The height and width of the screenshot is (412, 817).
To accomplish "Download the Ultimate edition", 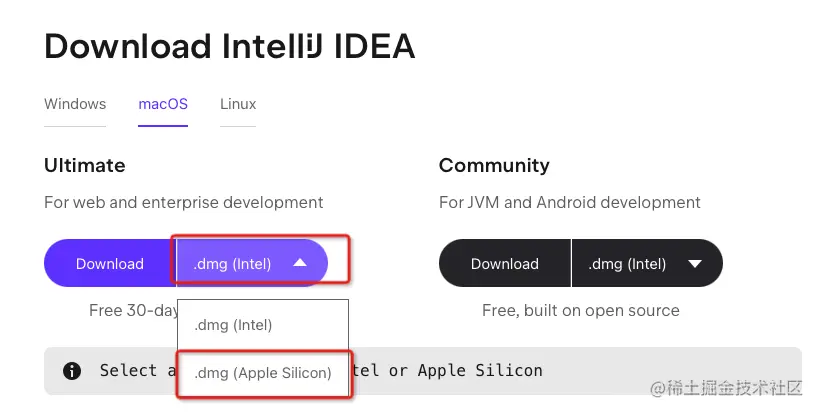I will click(x=109, y=264).
